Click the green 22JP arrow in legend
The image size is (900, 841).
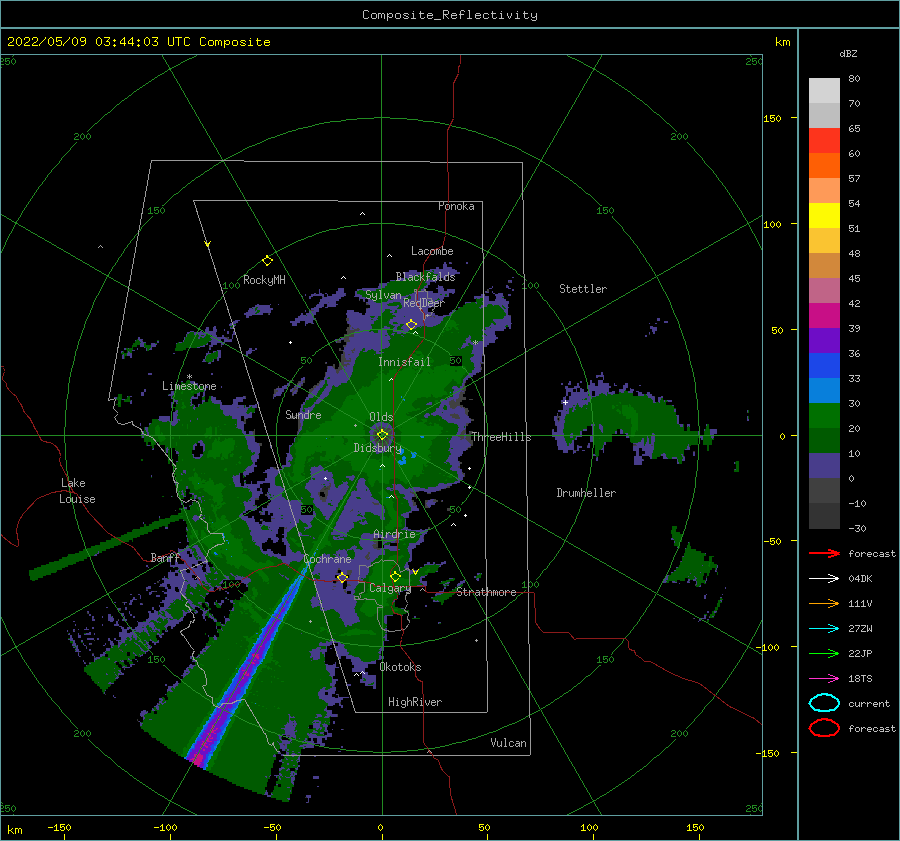(824, 653)
